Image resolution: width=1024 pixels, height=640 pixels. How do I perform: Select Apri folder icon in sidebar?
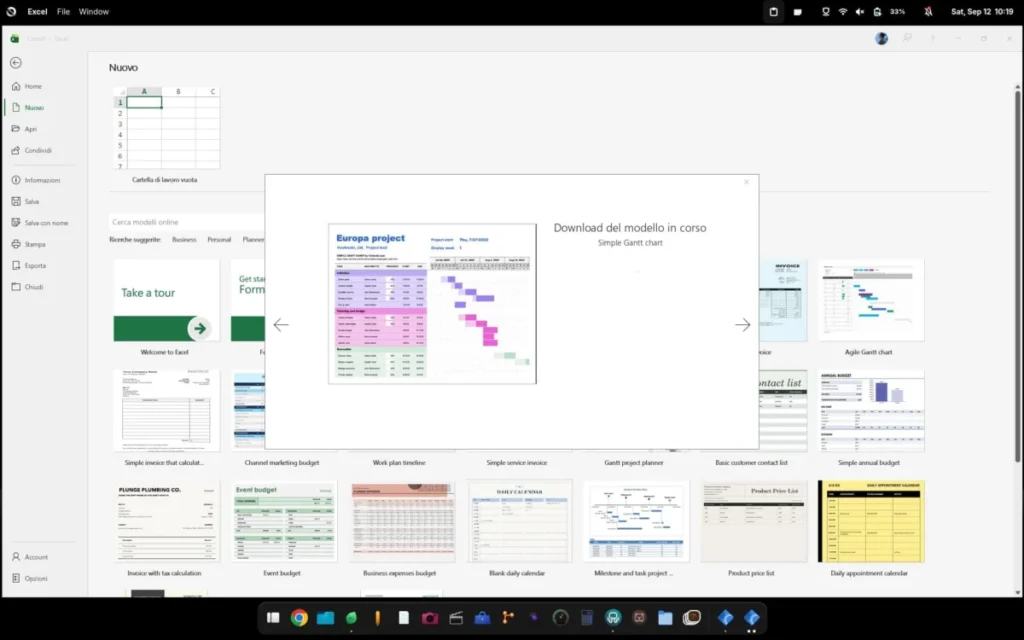pyautogui.click(x=16, y=129)
